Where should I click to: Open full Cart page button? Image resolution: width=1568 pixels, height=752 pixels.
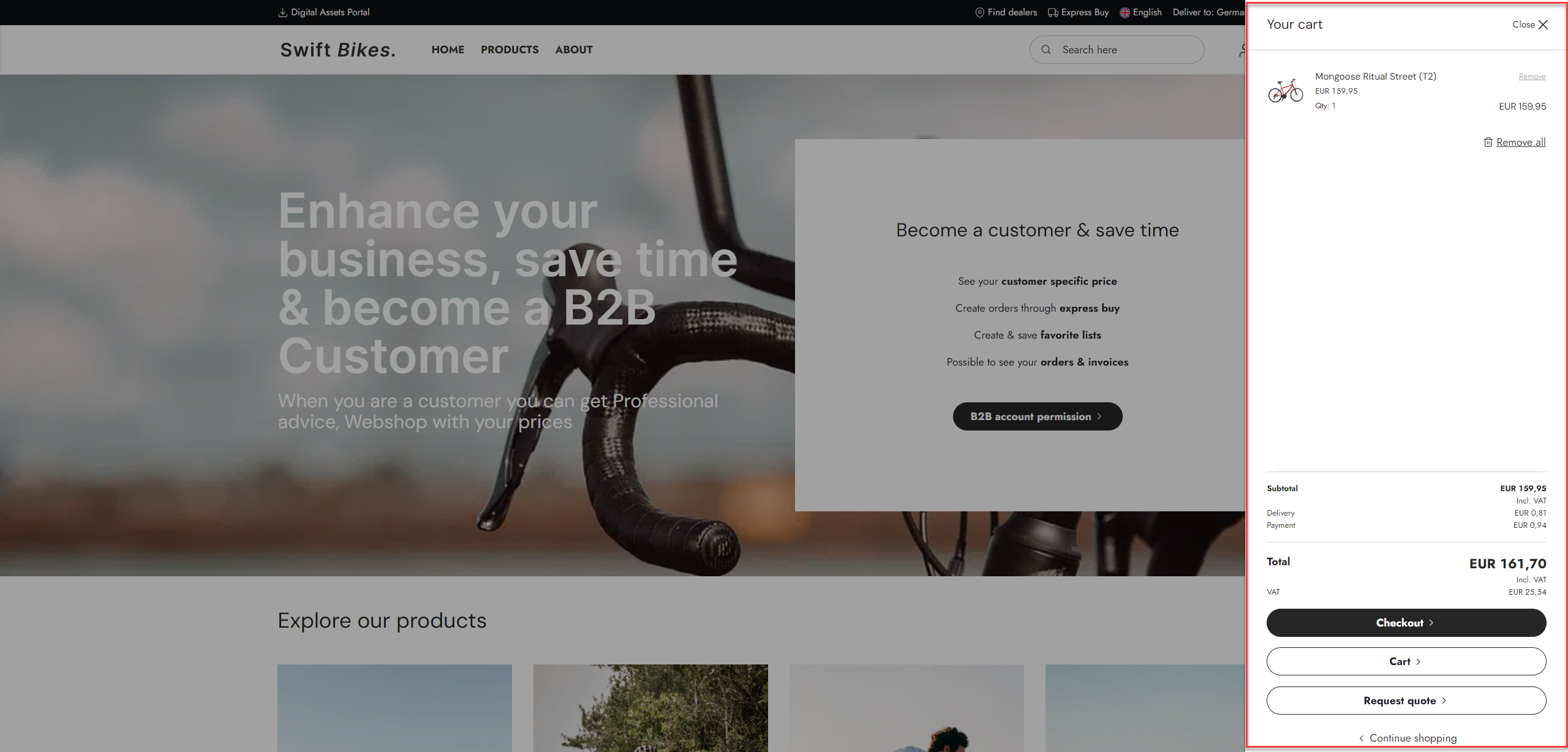1406,661
